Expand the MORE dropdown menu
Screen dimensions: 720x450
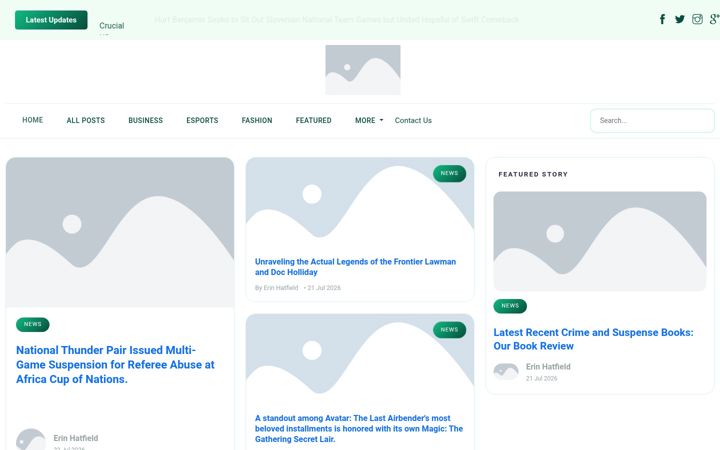coord(369,120)
